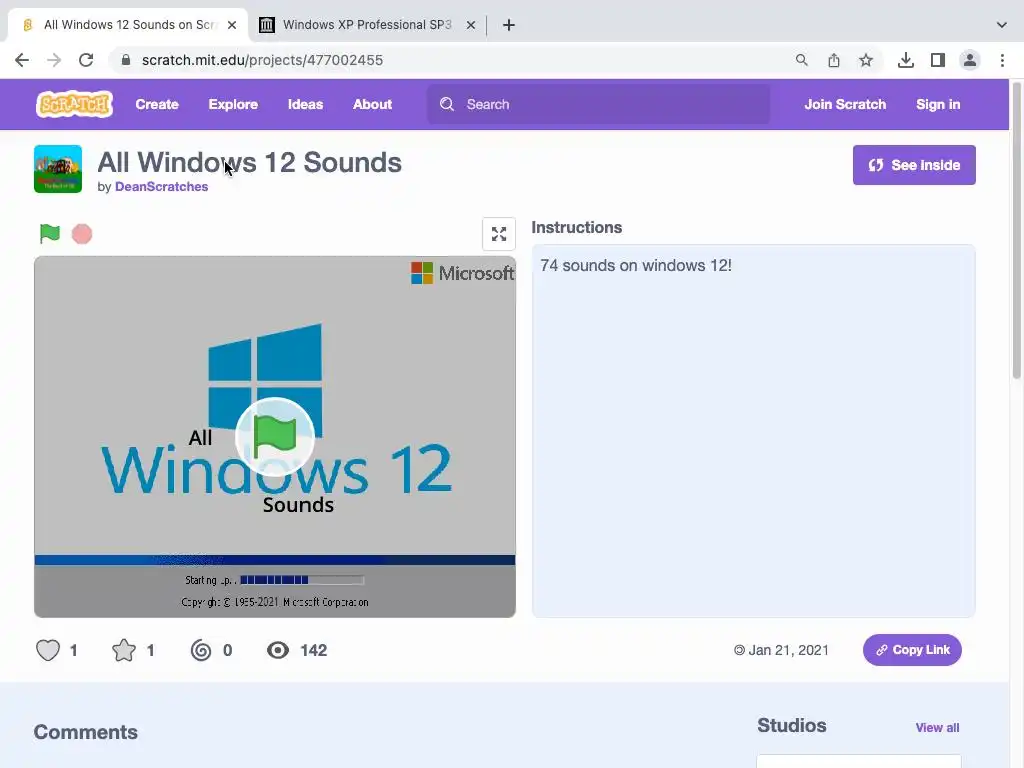The image size is (1024, 768).
Task: Go forward in browser history
Action: pos(54,60)
